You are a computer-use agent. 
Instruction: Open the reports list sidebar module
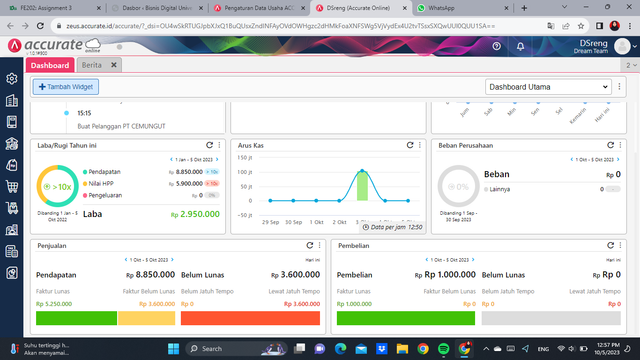[x=12, y=251]
